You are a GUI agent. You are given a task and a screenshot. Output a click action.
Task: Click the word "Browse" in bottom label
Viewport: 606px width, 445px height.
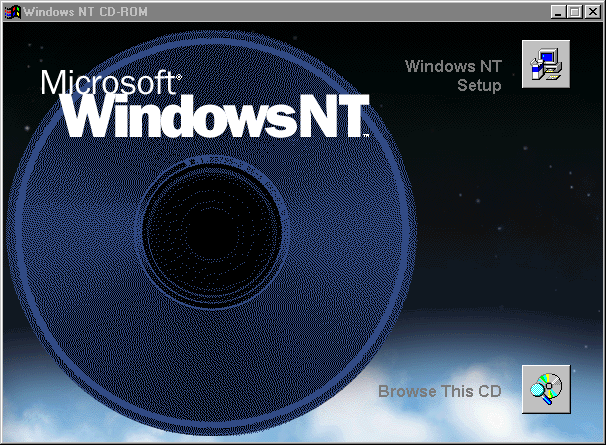click(x=404, y=391)
